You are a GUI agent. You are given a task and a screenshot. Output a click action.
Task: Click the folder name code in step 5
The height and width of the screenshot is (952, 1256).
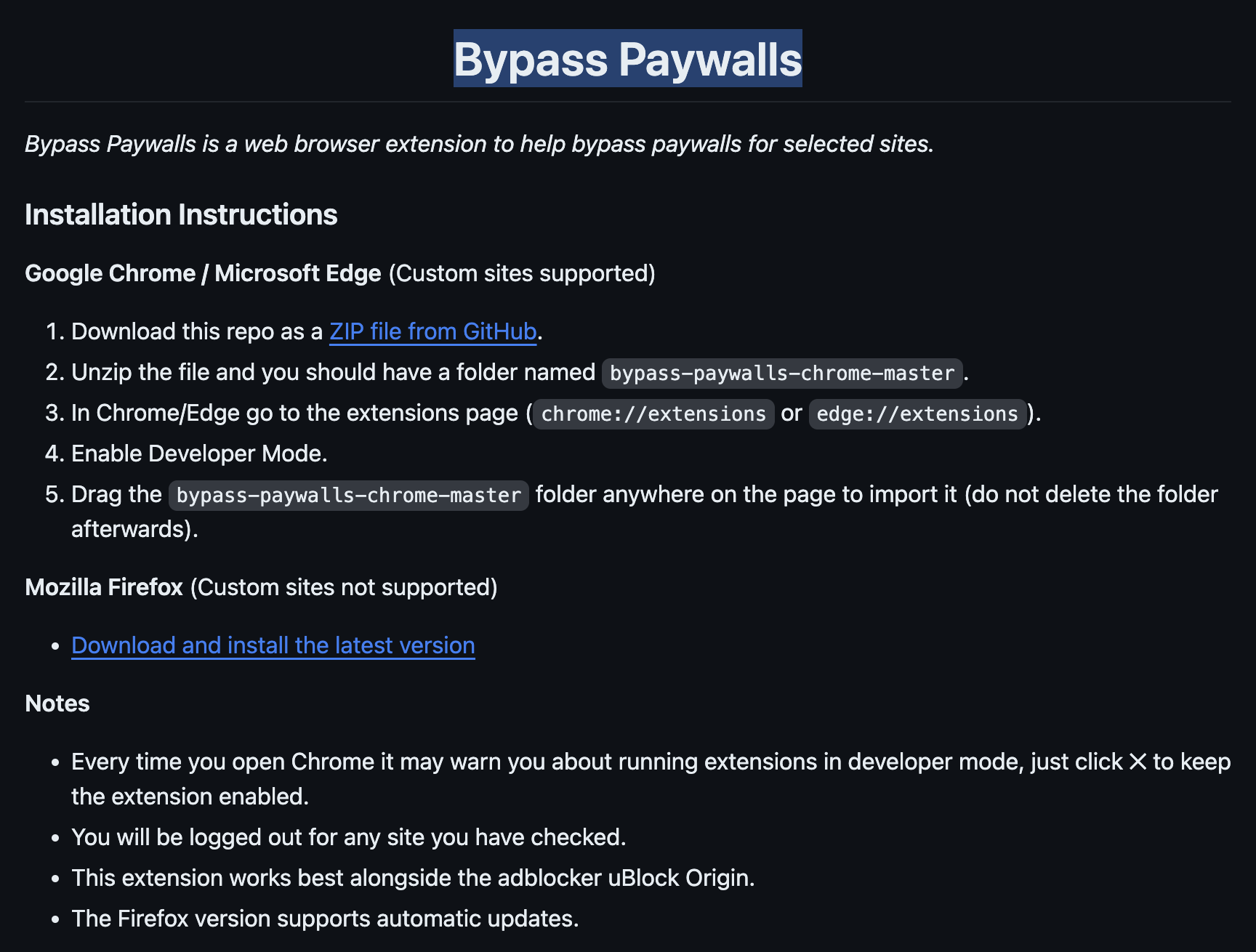click(x=348, y=495)
